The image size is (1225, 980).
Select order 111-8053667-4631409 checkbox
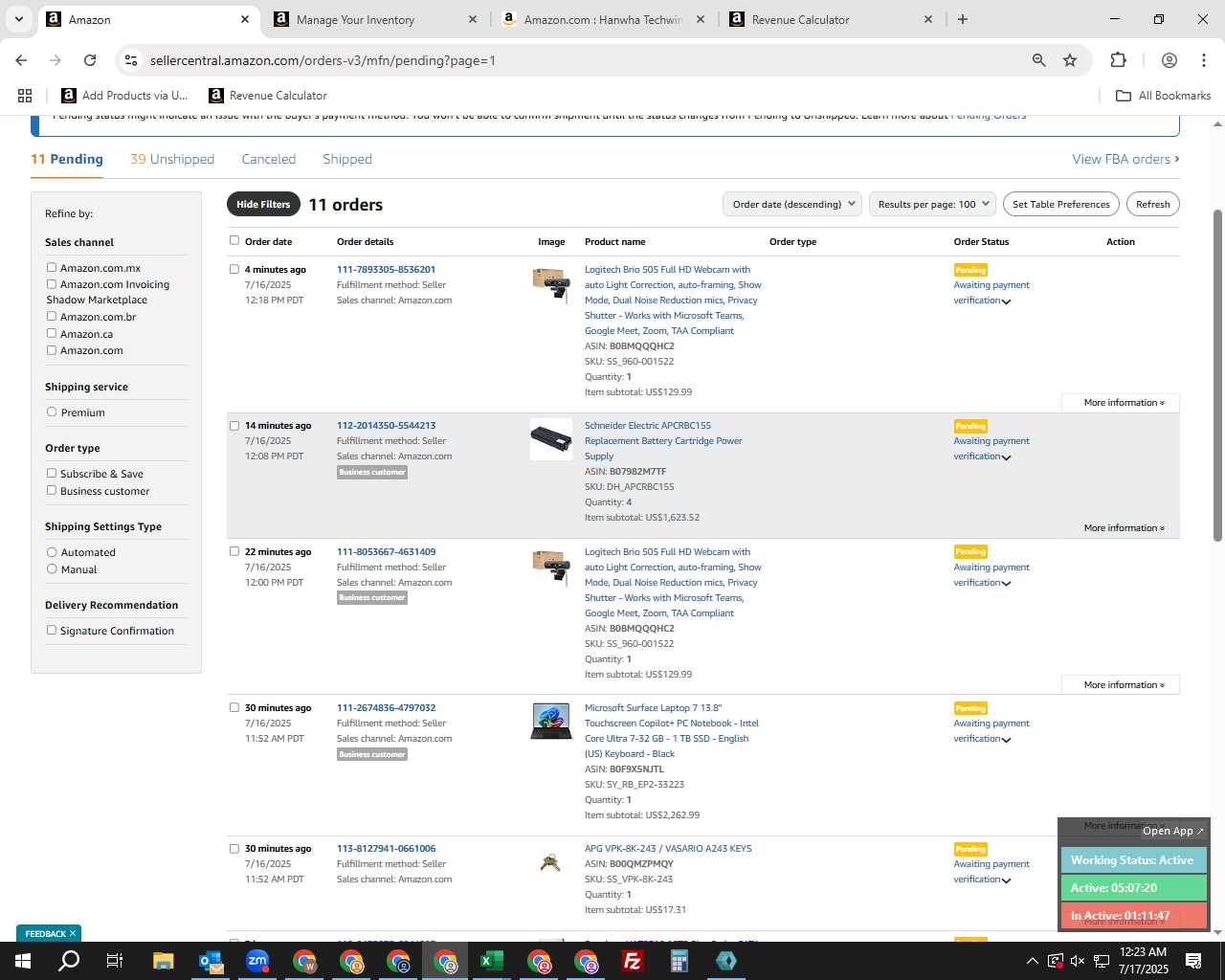(234, 551)
